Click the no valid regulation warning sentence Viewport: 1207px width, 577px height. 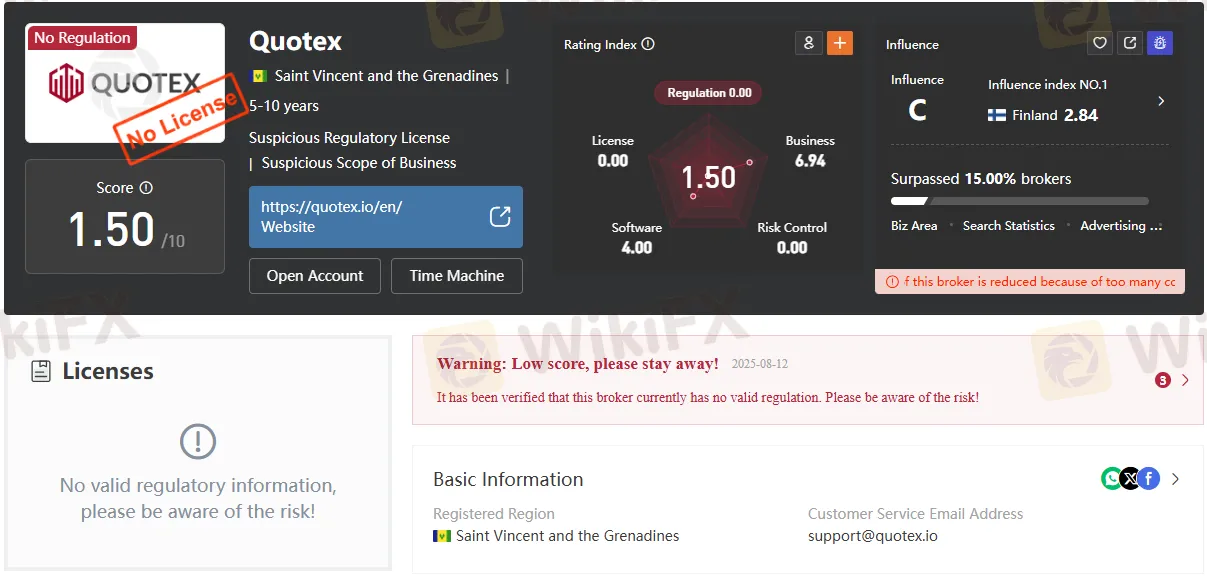click(x=708, y=397)
